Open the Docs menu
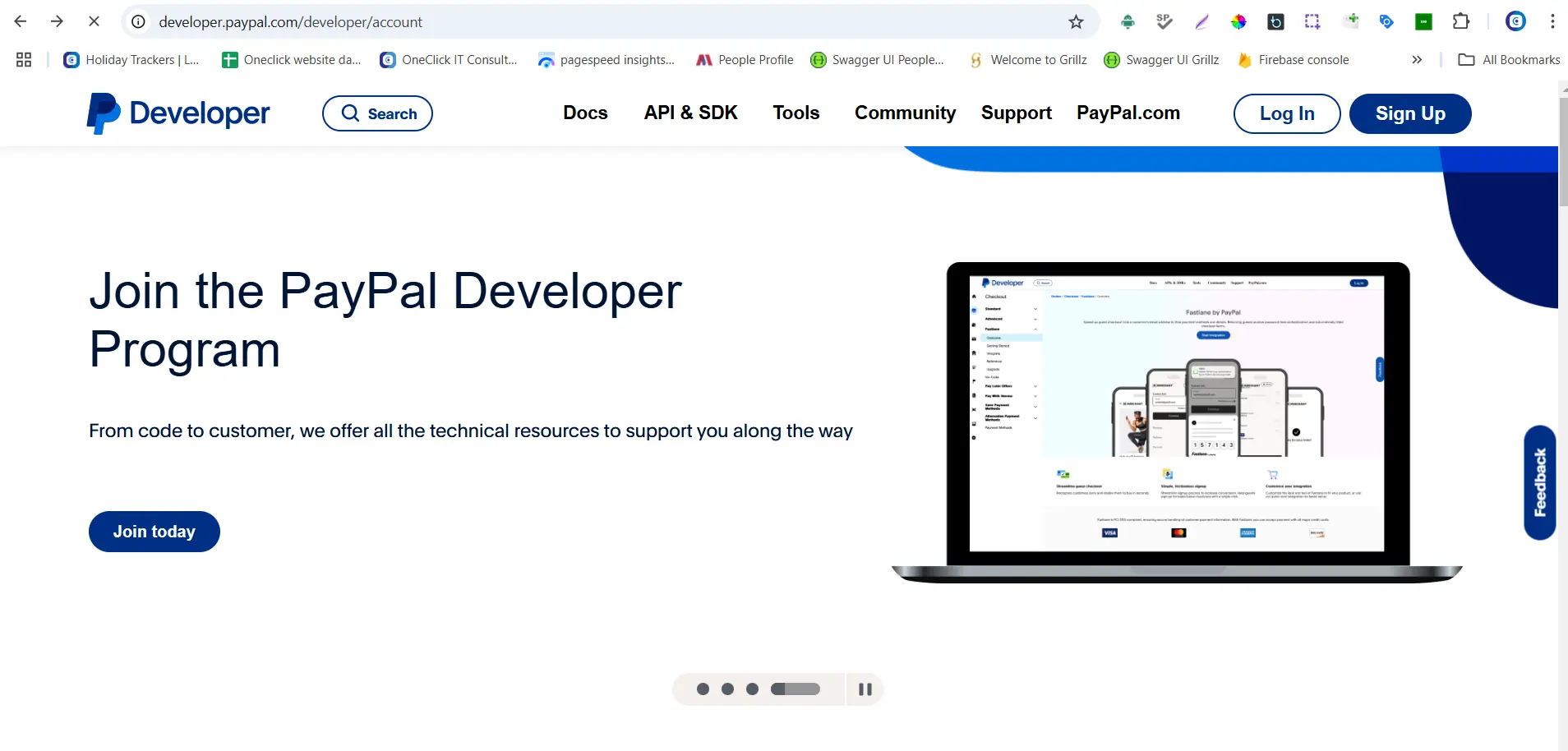Image resolution: width=1568 pixels, height=751 pixels. pyautogui.click(x=585, y=113)
